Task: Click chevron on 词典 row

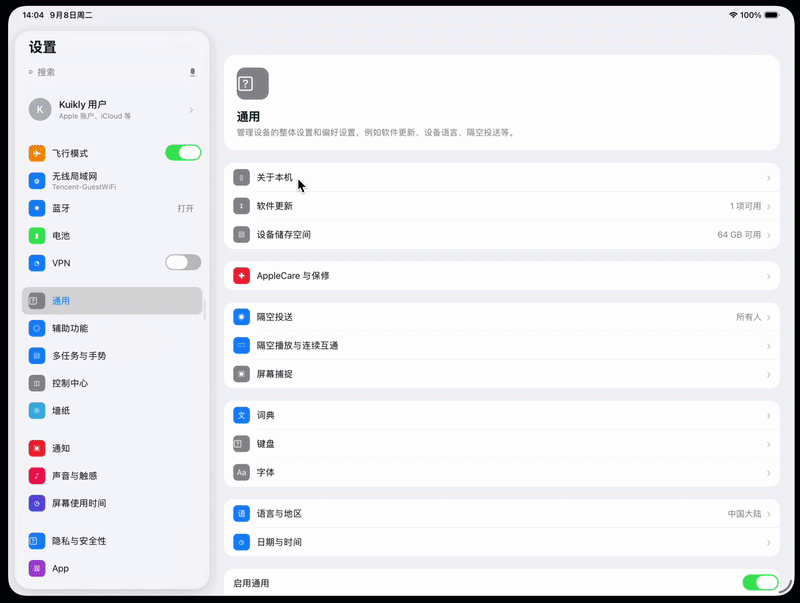Action: coord(768,416)
